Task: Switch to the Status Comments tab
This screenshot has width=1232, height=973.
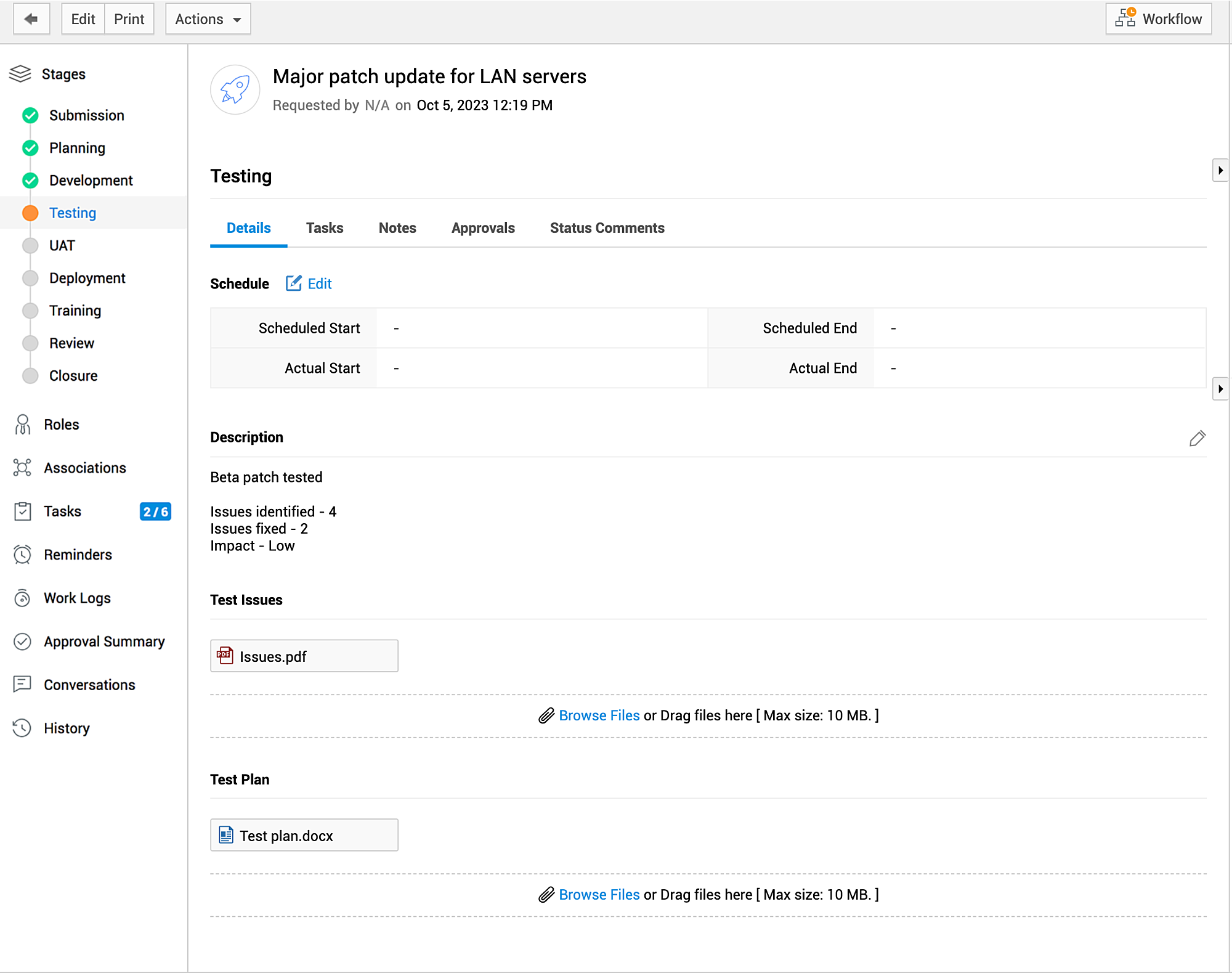Action: (607, 228)
